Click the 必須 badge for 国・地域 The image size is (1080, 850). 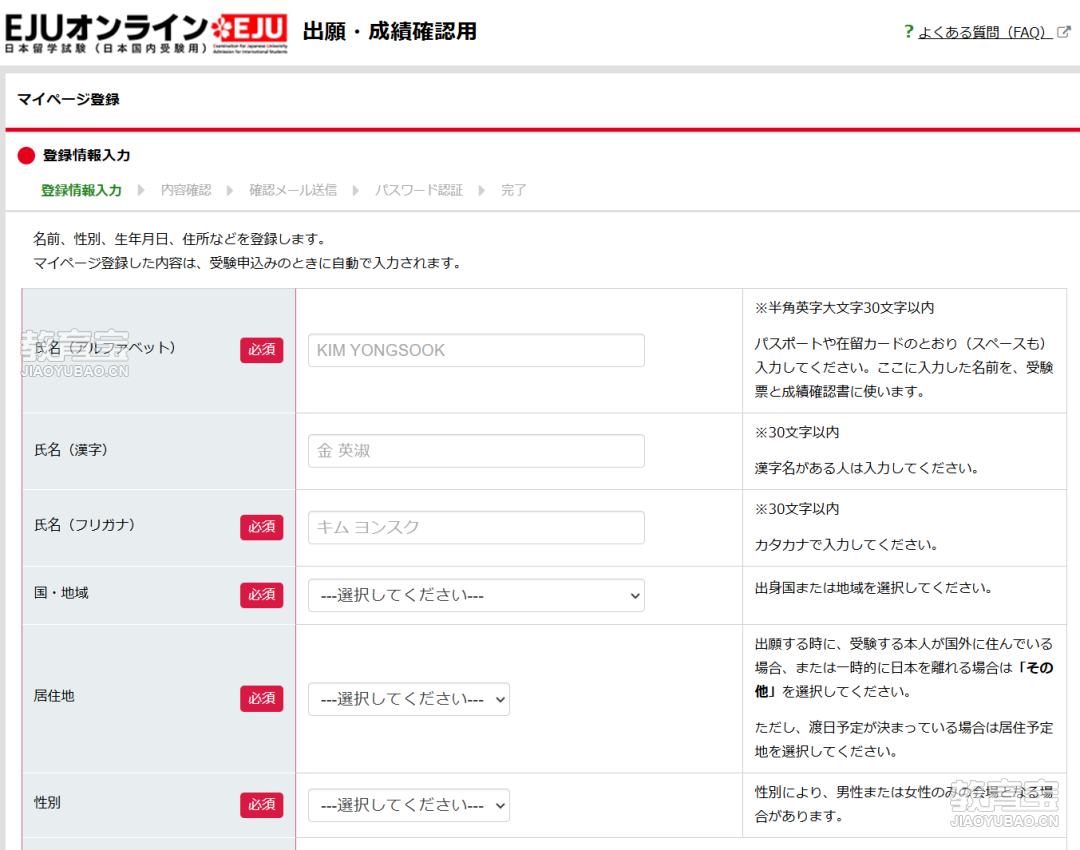[262, 595]
